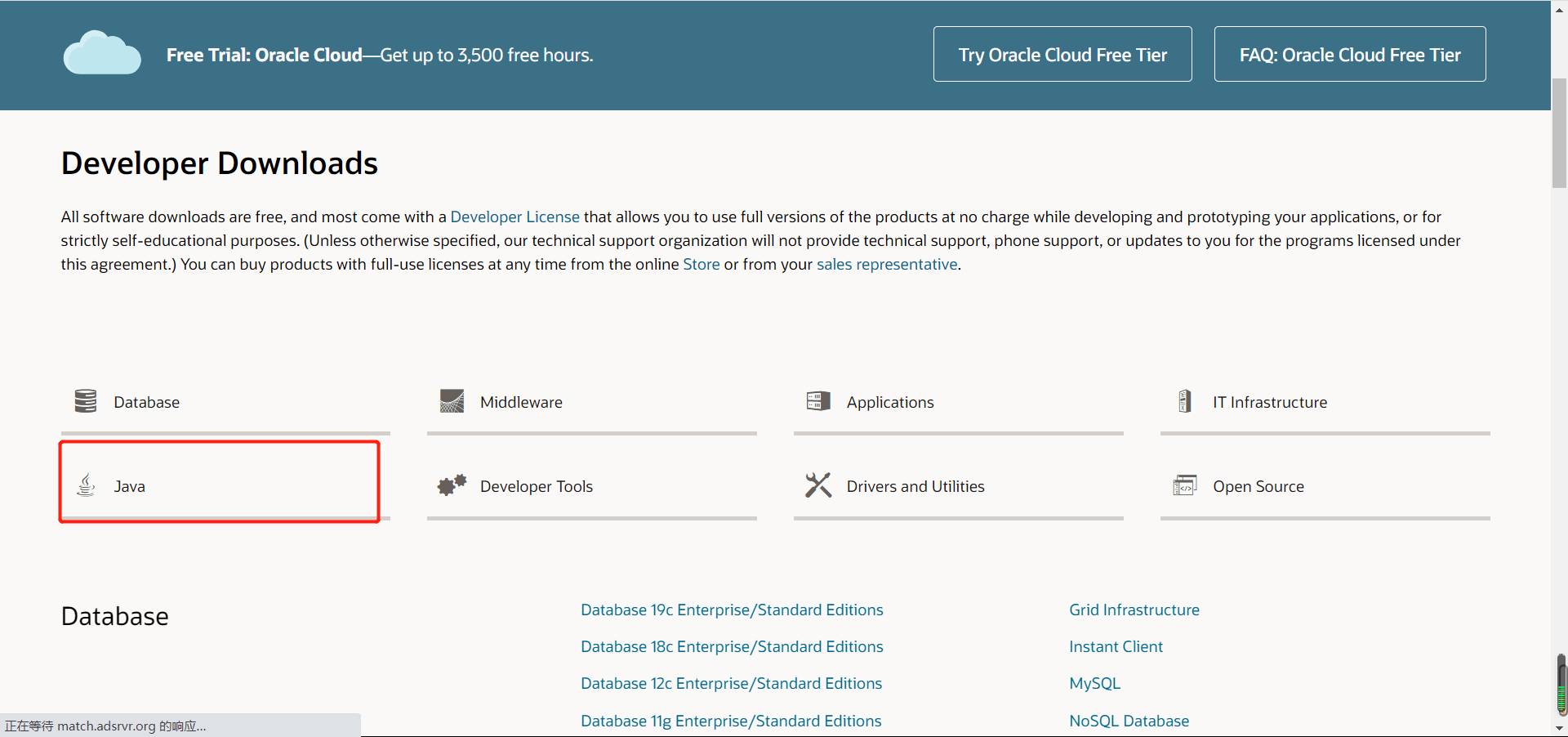Click the Developer Tools gears icon
Viewport: 1568px width, 737px height.
click(x=452, y=485)
